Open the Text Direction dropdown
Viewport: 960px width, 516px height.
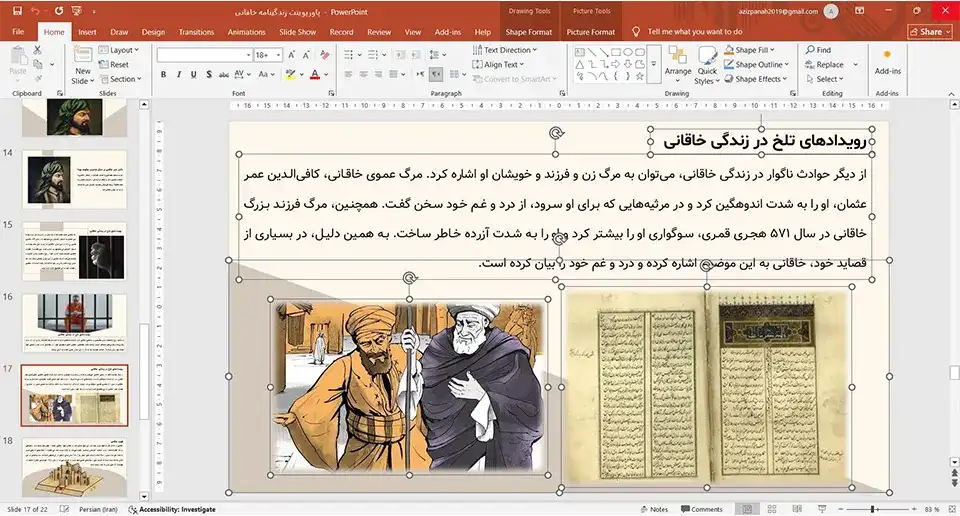[505, 50]
